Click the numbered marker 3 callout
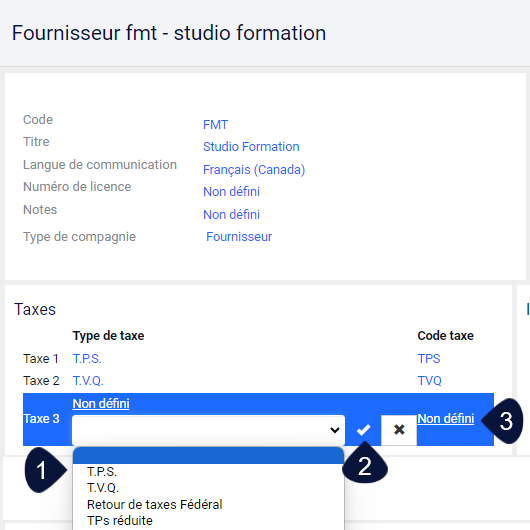The height and width of the screenshot is (530, 530). 503,421
